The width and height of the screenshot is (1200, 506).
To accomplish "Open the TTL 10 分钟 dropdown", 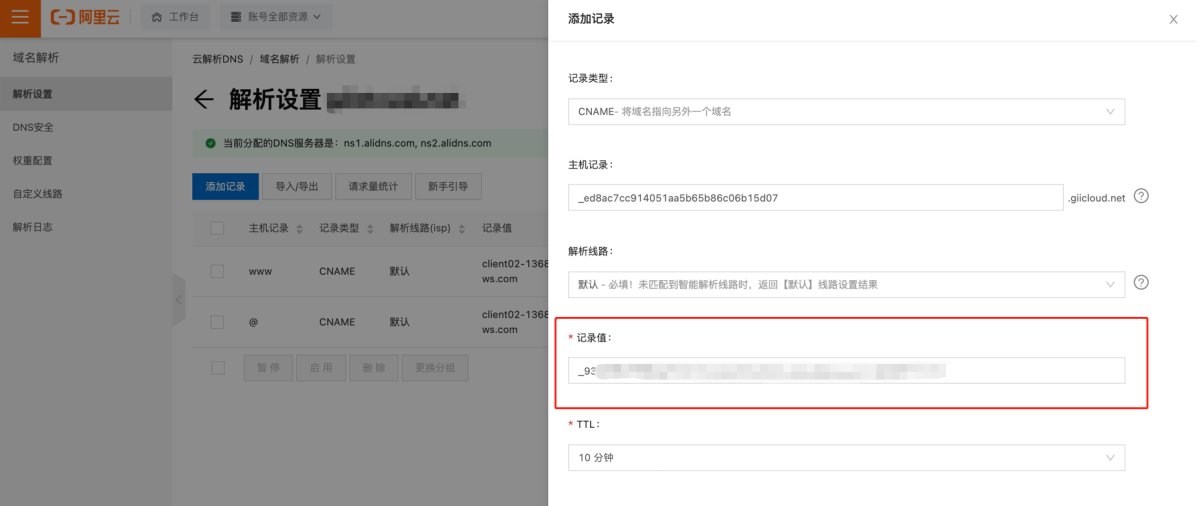I will point(846,458).
